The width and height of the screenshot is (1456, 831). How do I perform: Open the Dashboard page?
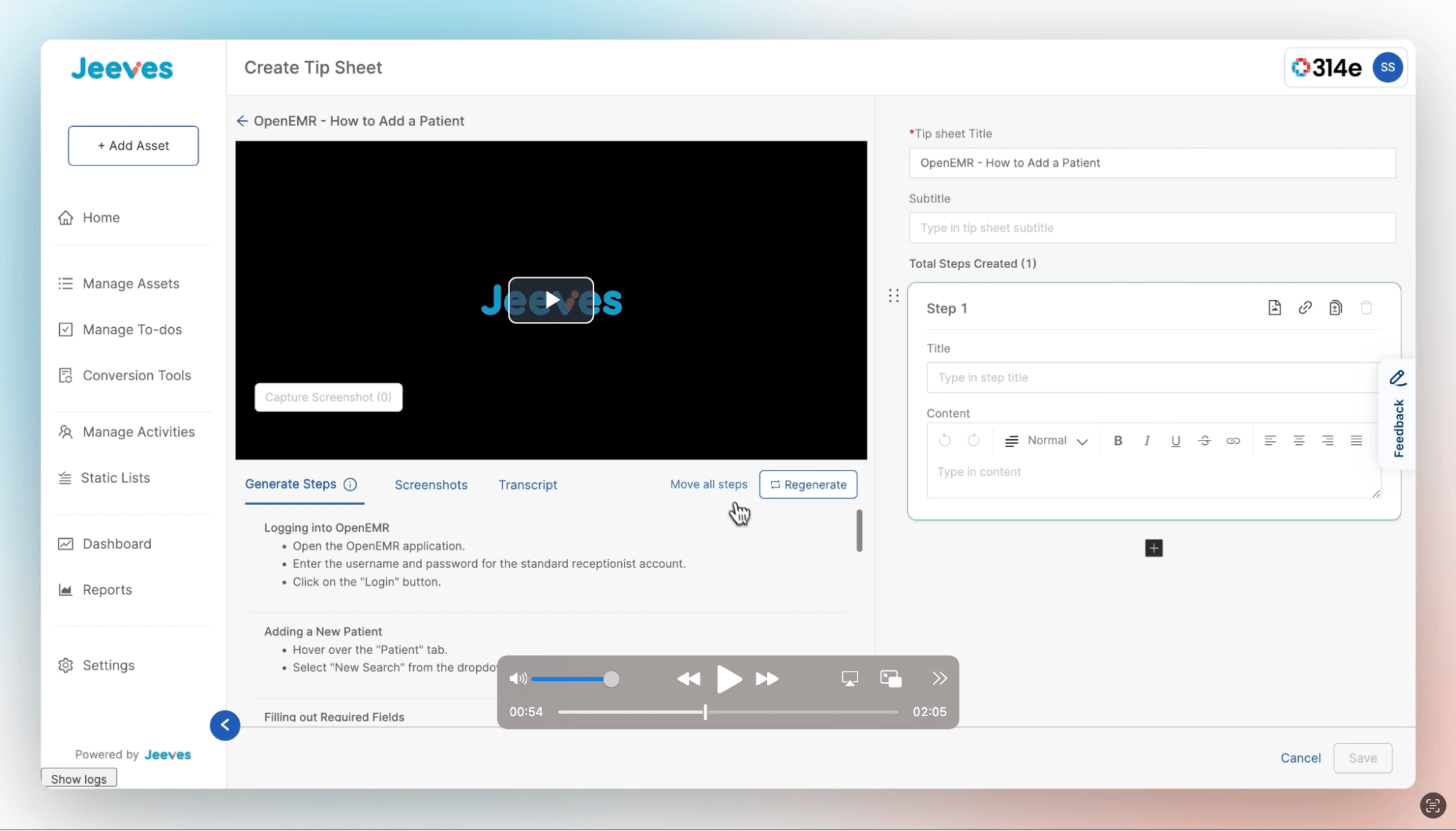105,545
